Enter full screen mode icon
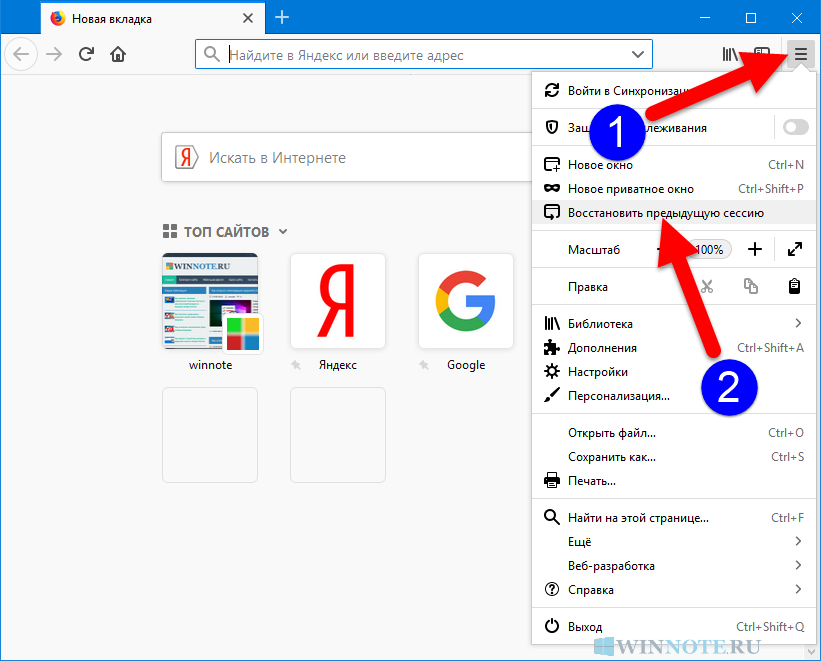This screenshot has width=821, height=661. (x=794, y=249)
